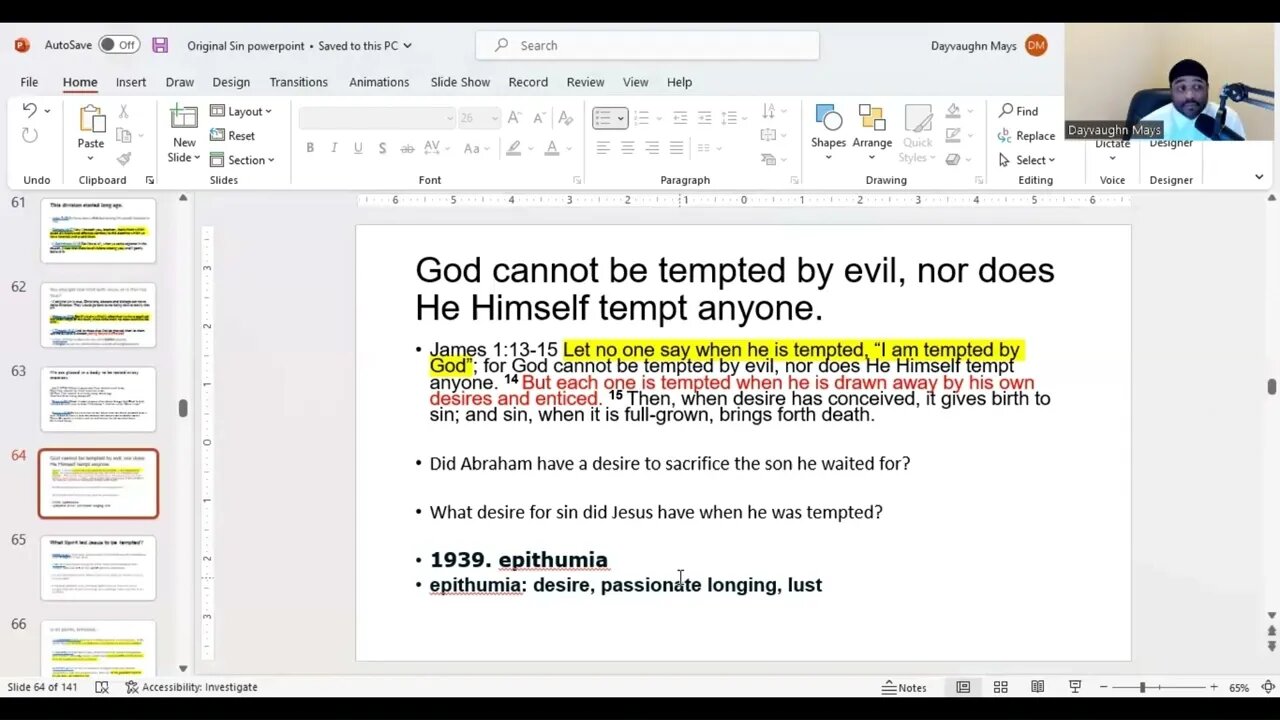
Task: Open Font dialog launcher
Action: click(x=577, y=180)
